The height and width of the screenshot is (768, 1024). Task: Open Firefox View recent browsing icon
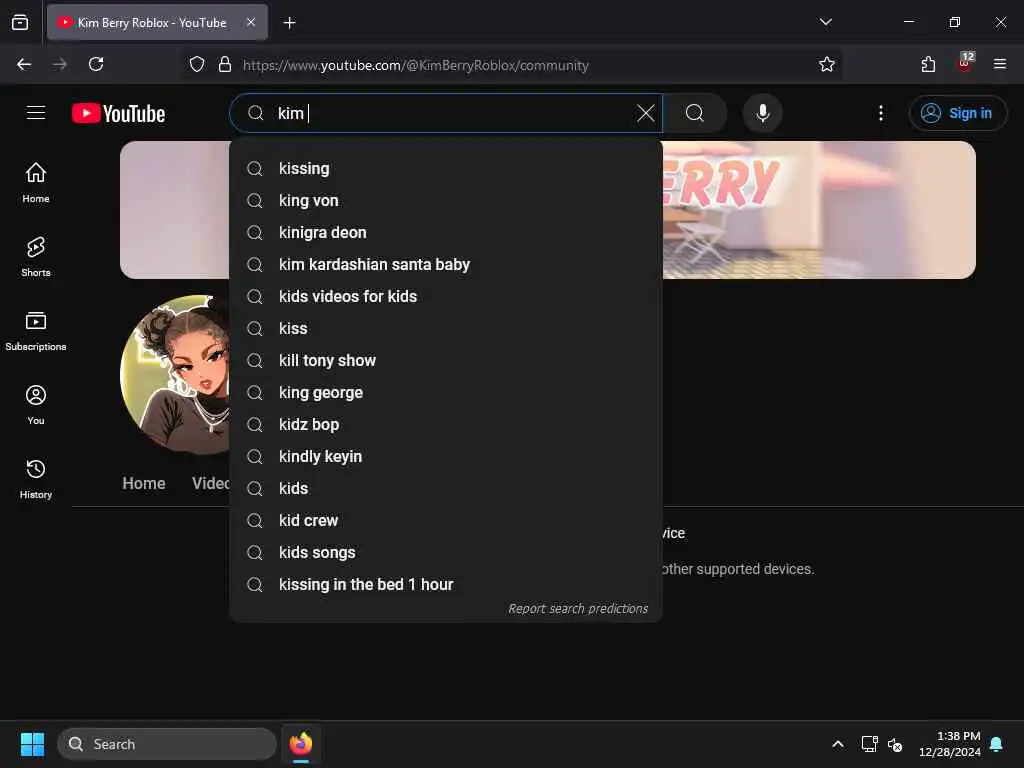click(20, 22)
